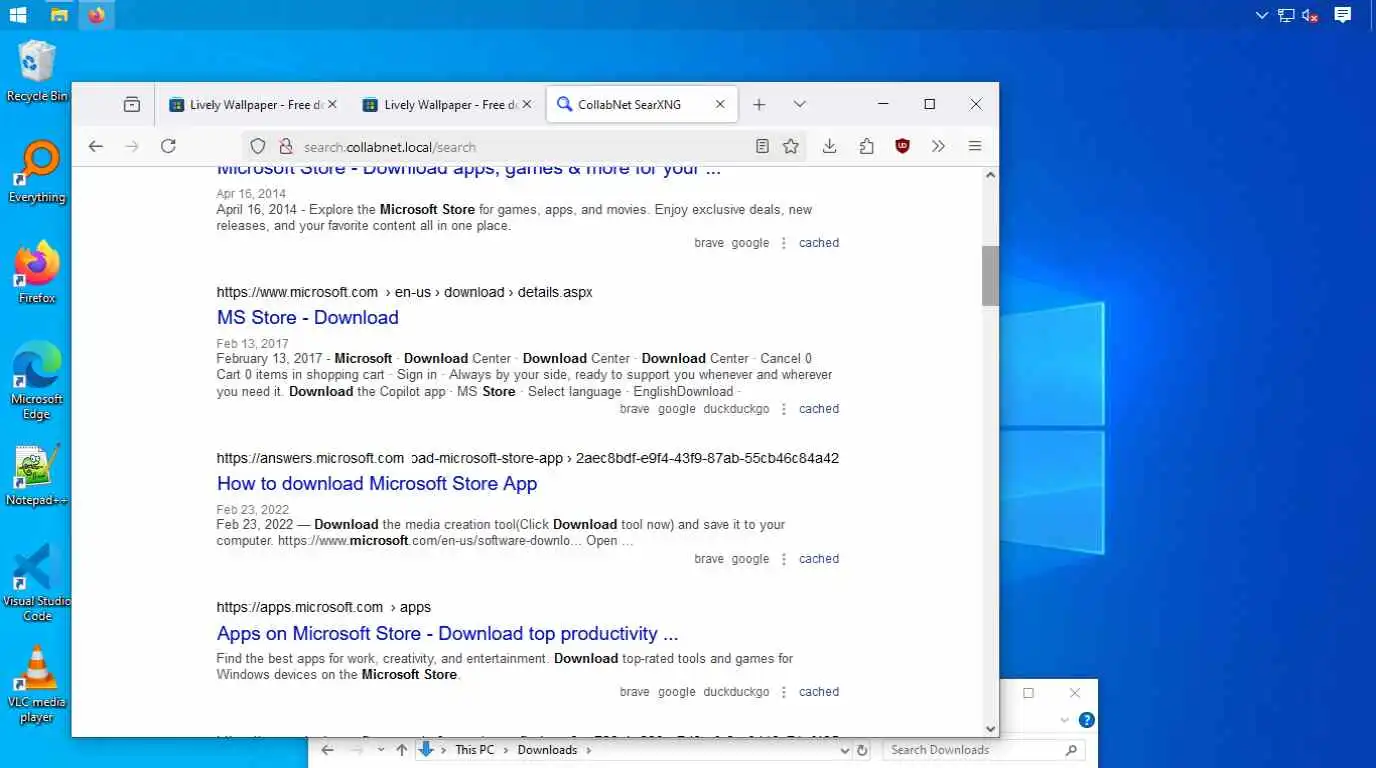Click the Feb 13, 2017 date text

point(252,343)
